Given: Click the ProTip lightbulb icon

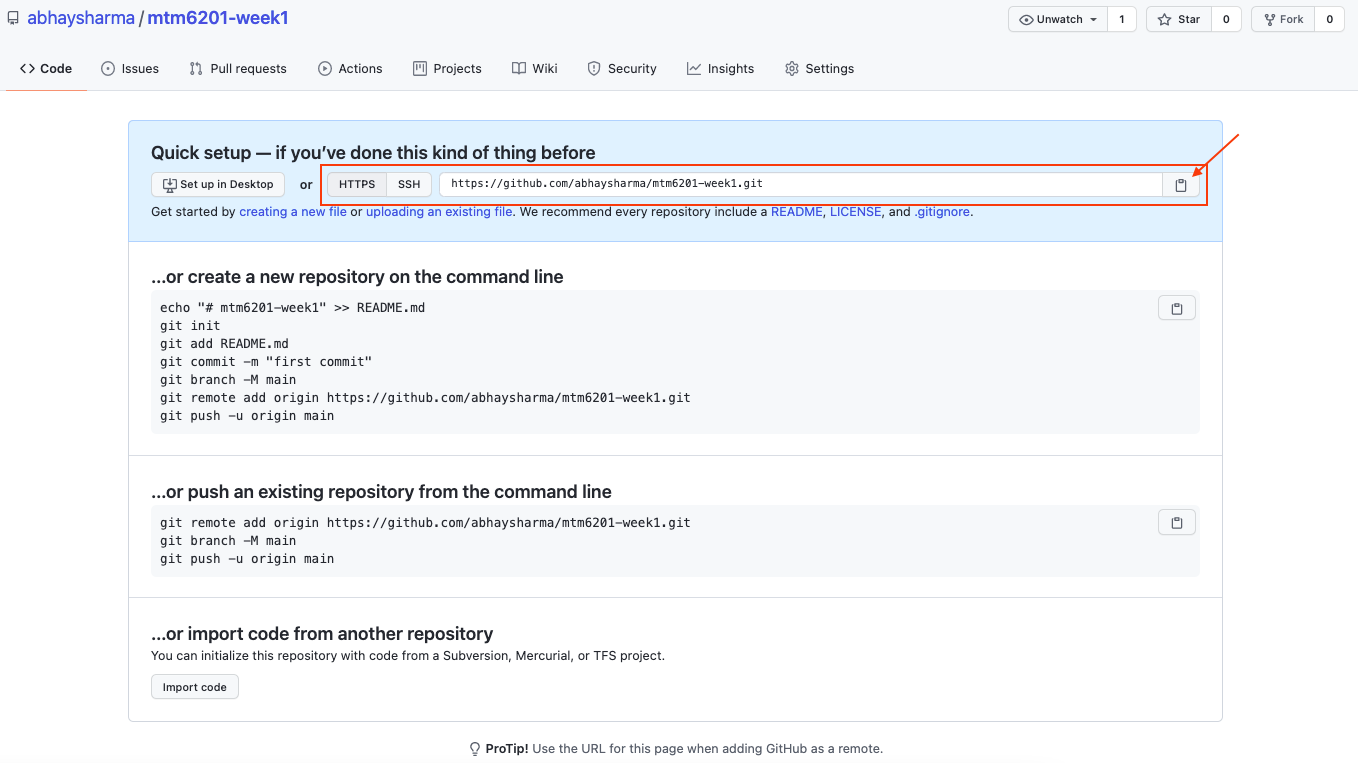Looking at the screenshot, I should click(x=475, y=749).
